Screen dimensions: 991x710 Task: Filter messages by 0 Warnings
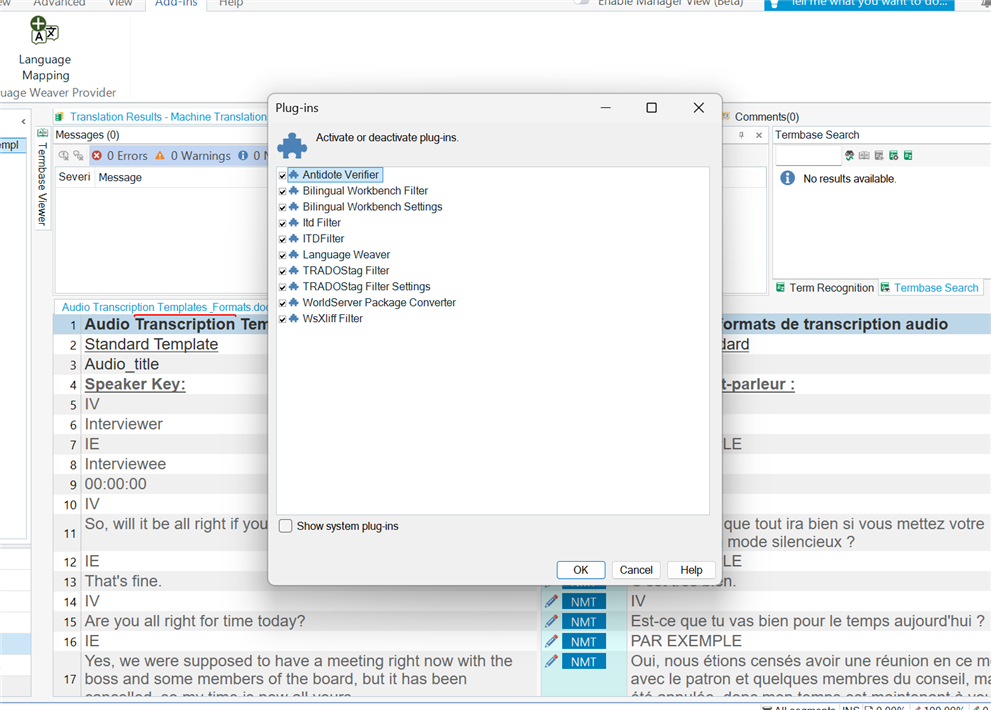(193, 156)
